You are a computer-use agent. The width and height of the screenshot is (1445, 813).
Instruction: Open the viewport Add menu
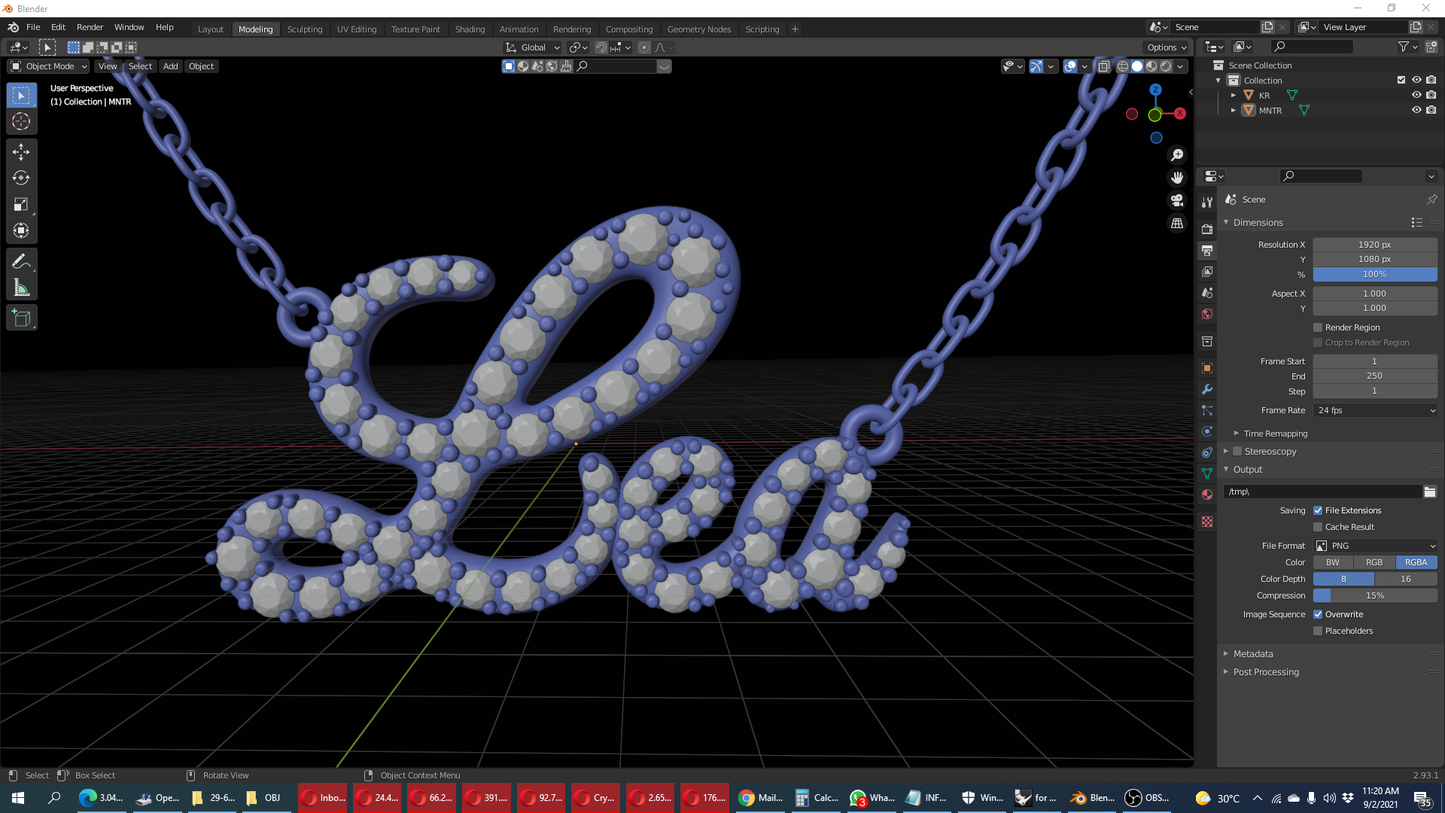pos(171,66)
